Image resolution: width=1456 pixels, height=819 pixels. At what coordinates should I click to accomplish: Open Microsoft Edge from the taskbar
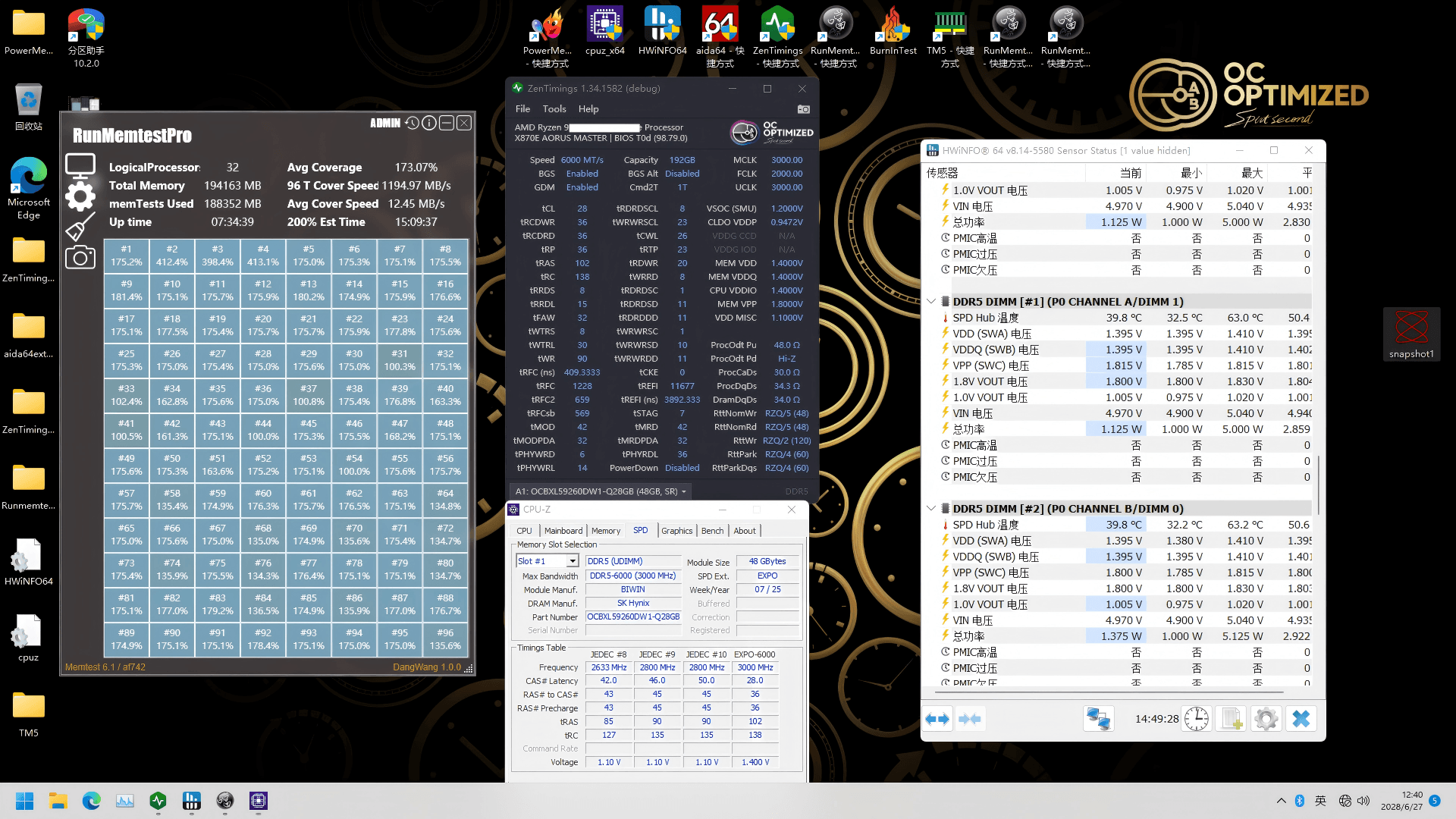point(92,801)
